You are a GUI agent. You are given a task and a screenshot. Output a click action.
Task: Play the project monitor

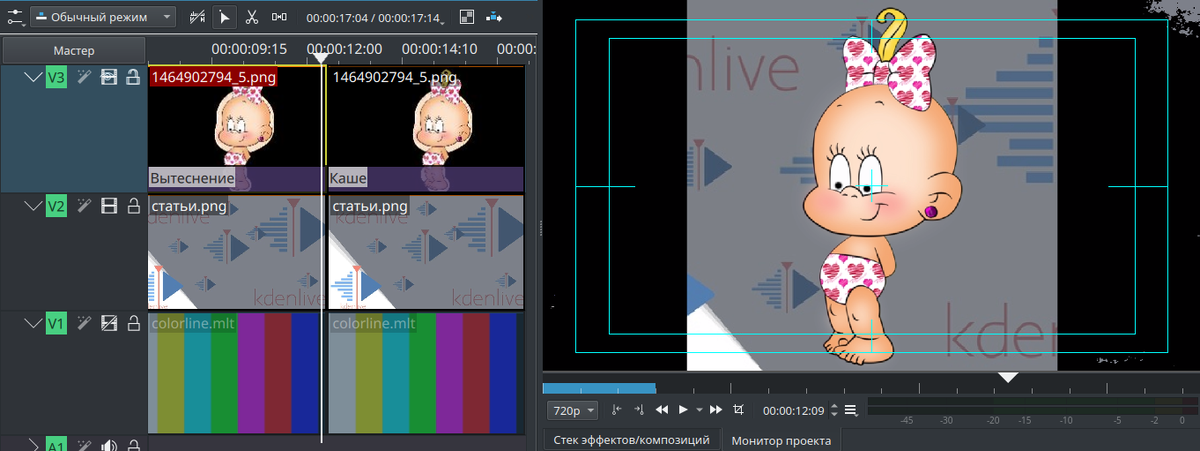tap(684, 410)
